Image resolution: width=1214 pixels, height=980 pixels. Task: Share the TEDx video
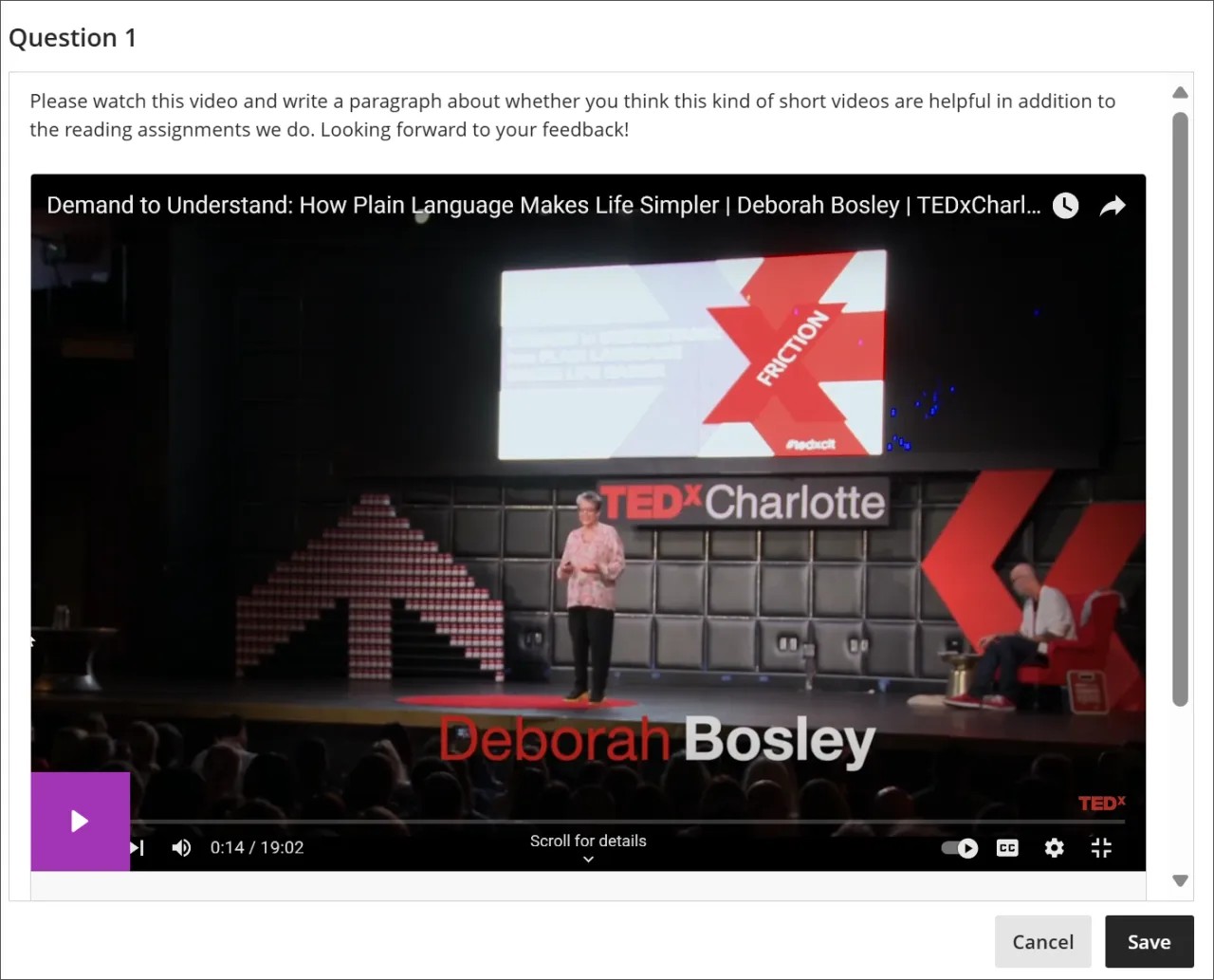pyautogui.click(x=1112, y=205)
